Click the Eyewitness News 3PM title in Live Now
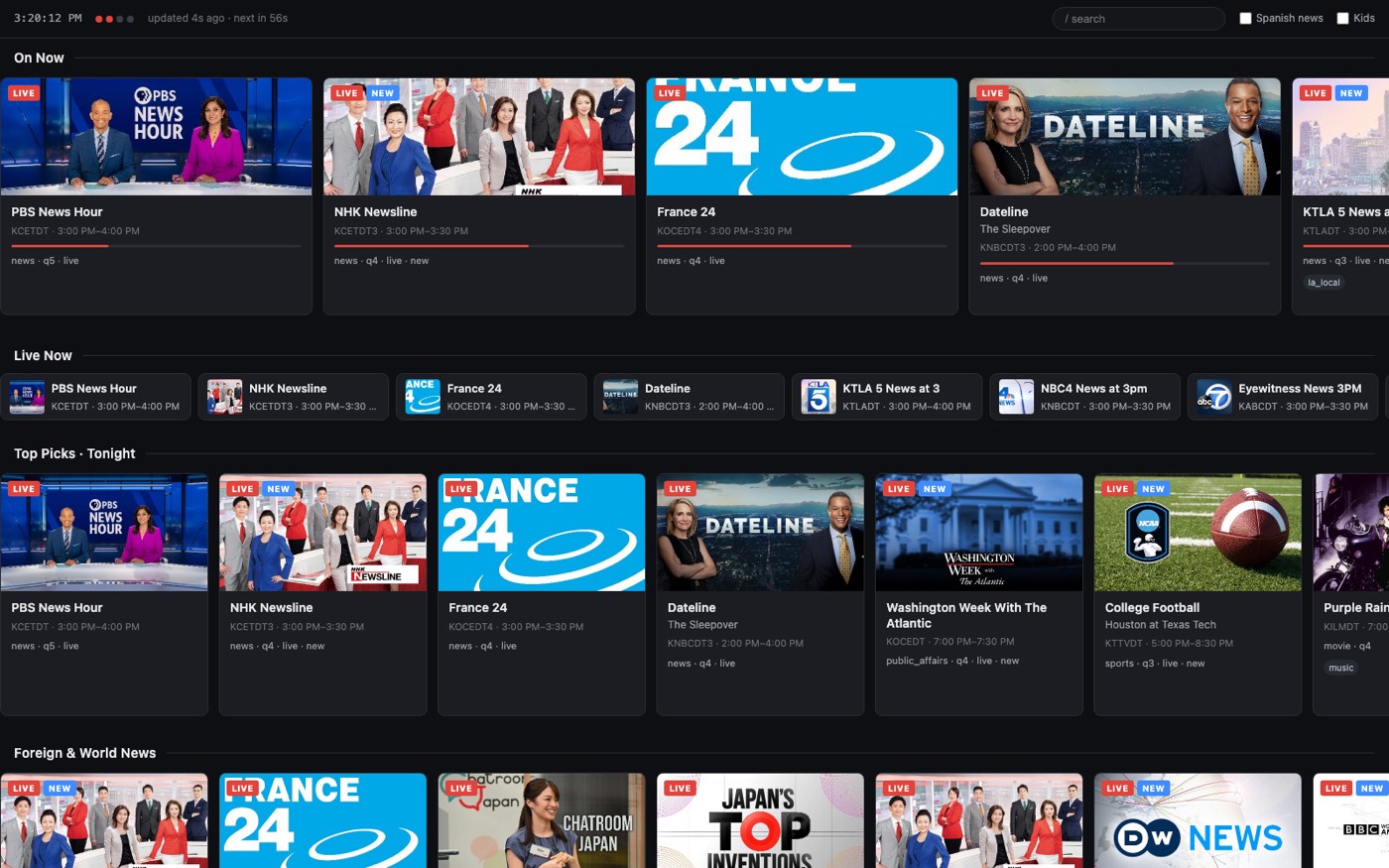The width and height of the screenshot is (1389, 868). pyautogui.click(x=1300, y=389)
